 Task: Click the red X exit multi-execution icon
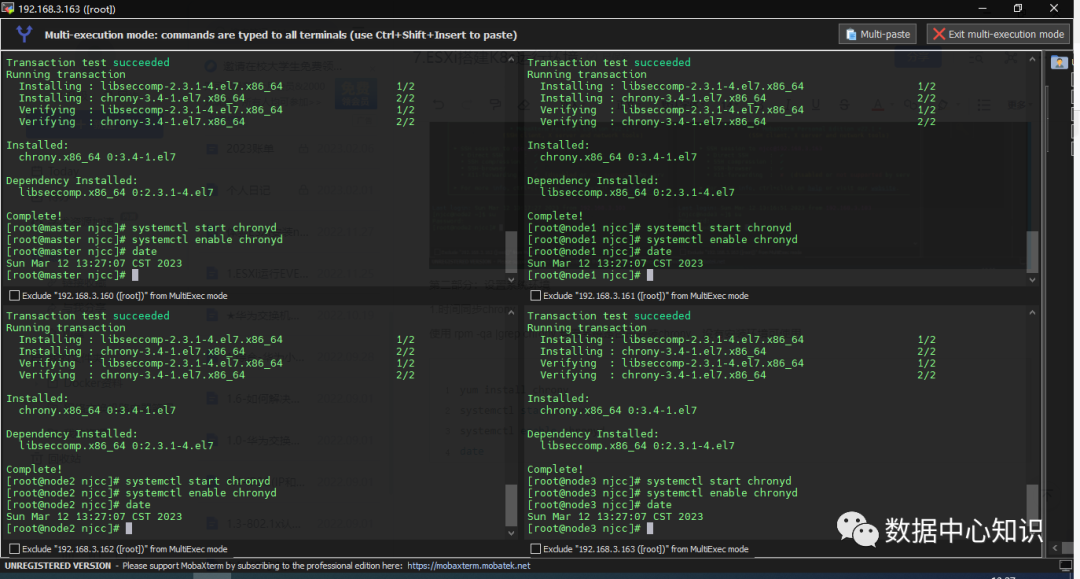[938, 34]
